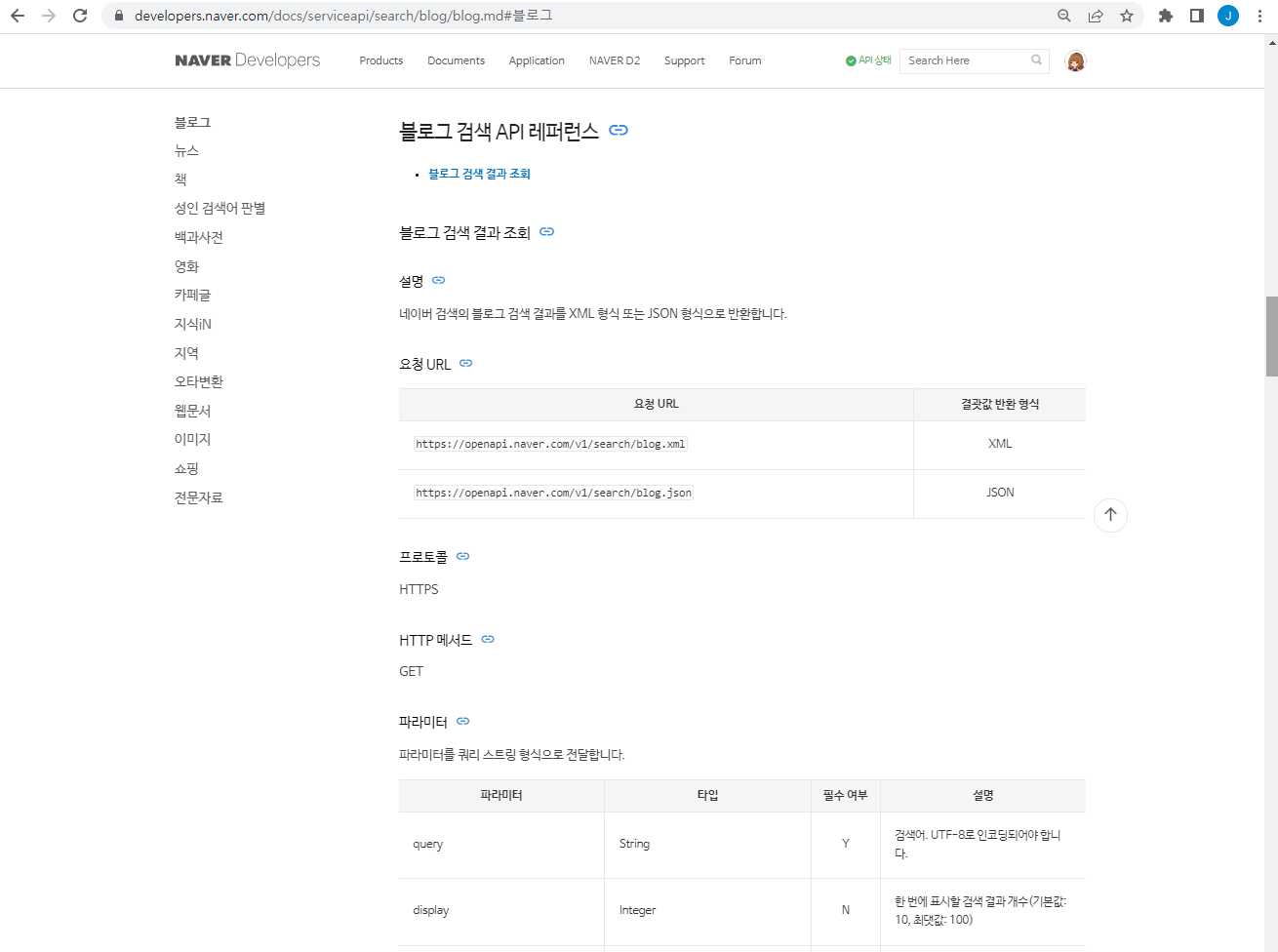1278x952 pixels.
Task: Copy anchor link beside 프로토콜 heading
Action: coord(462,556)
